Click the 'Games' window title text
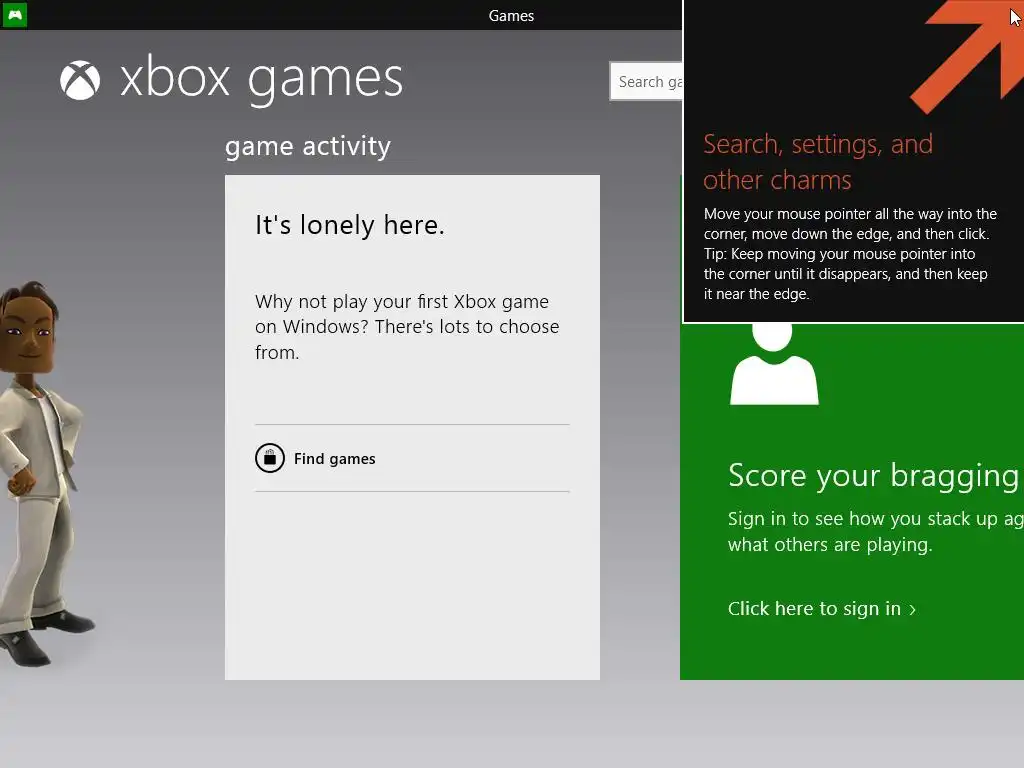 tap(511, 16)
